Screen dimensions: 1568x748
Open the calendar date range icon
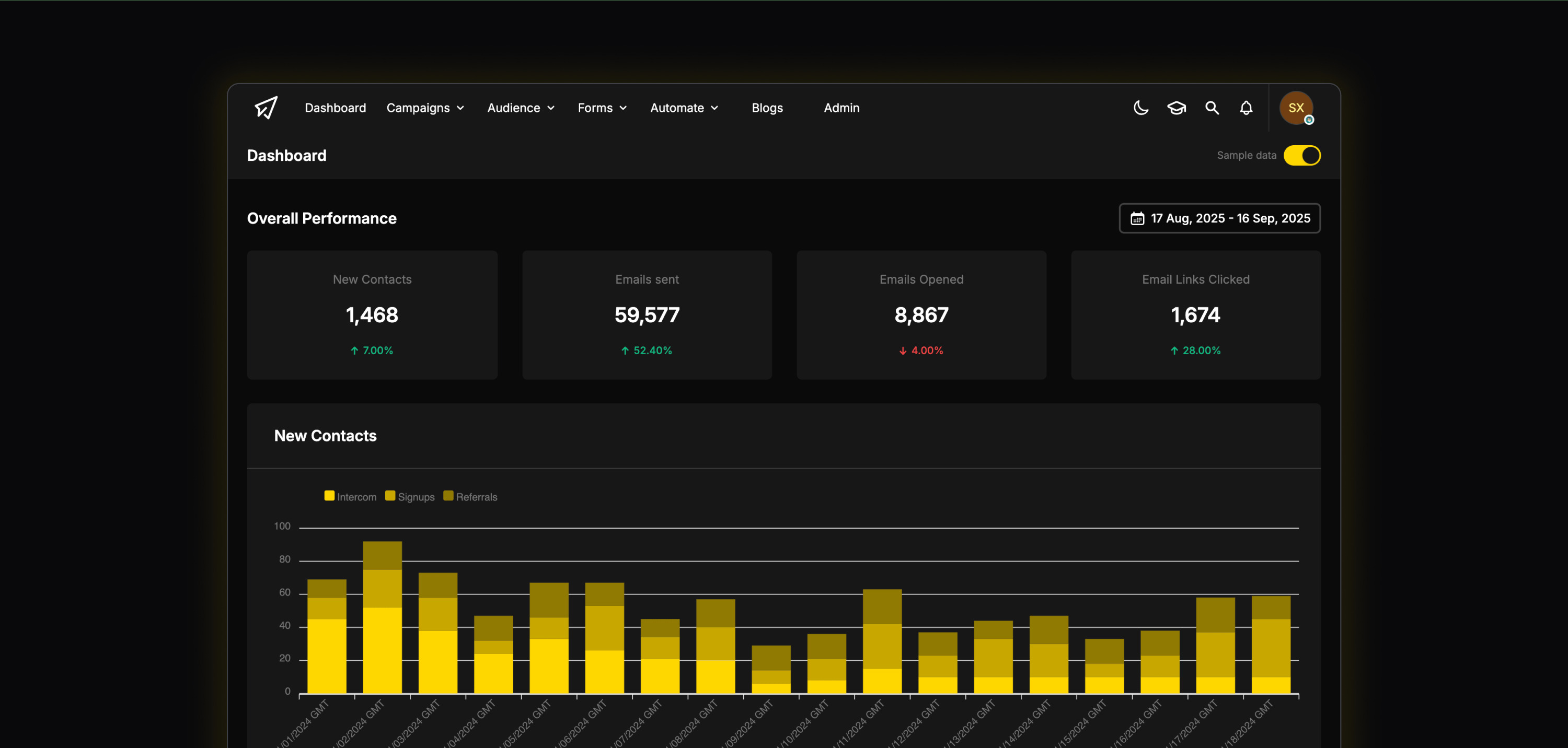(x=1137, y=218)
